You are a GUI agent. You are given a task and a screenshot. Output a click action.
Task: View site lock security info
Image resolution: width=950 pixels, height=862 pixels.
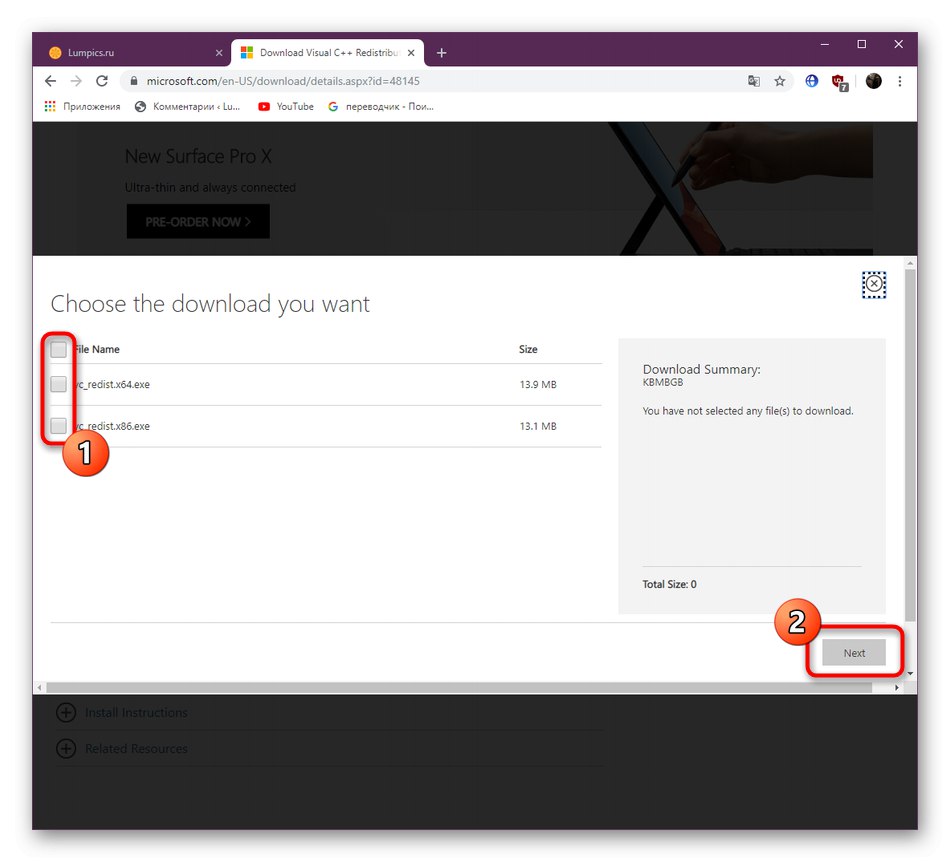click(134, 81)
